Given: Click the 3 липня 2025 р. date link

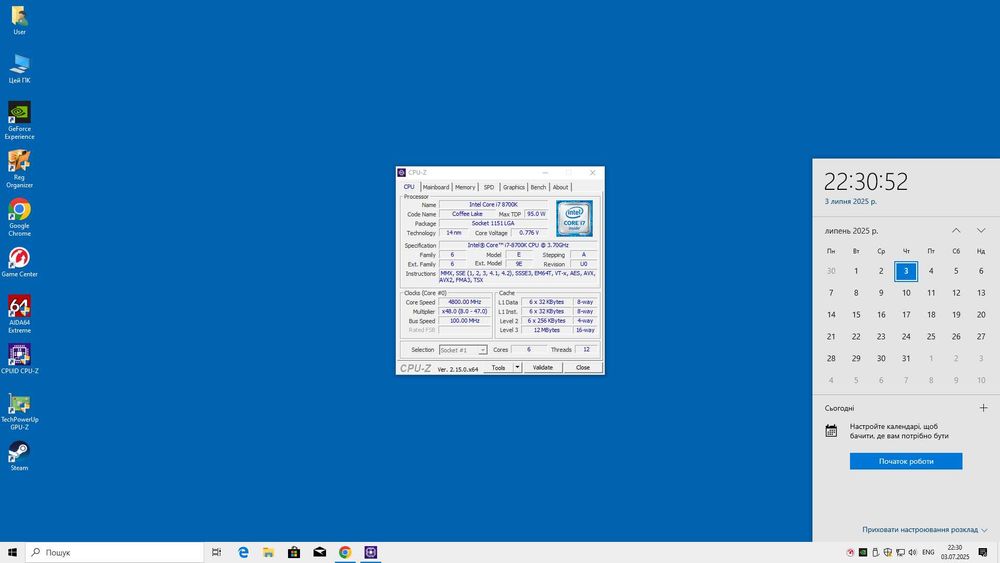Looking at the screenshot, I should tap(850, 201).
